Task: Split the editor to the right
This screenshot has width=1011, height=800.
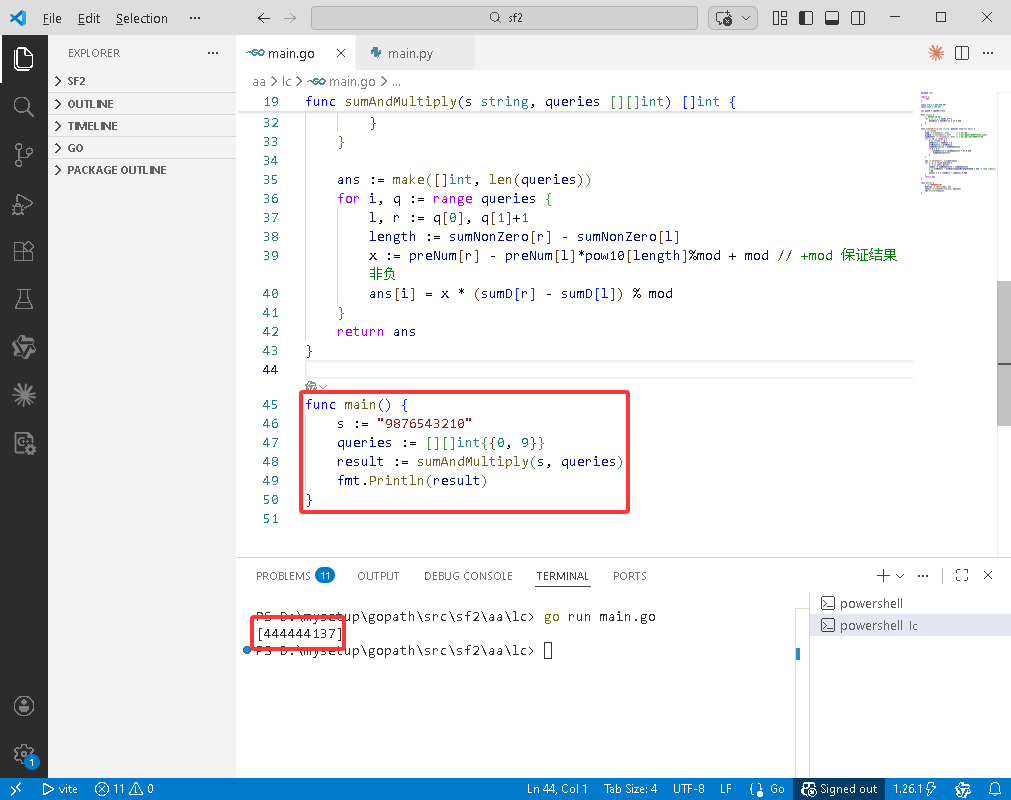Action: tap(961, 53)
